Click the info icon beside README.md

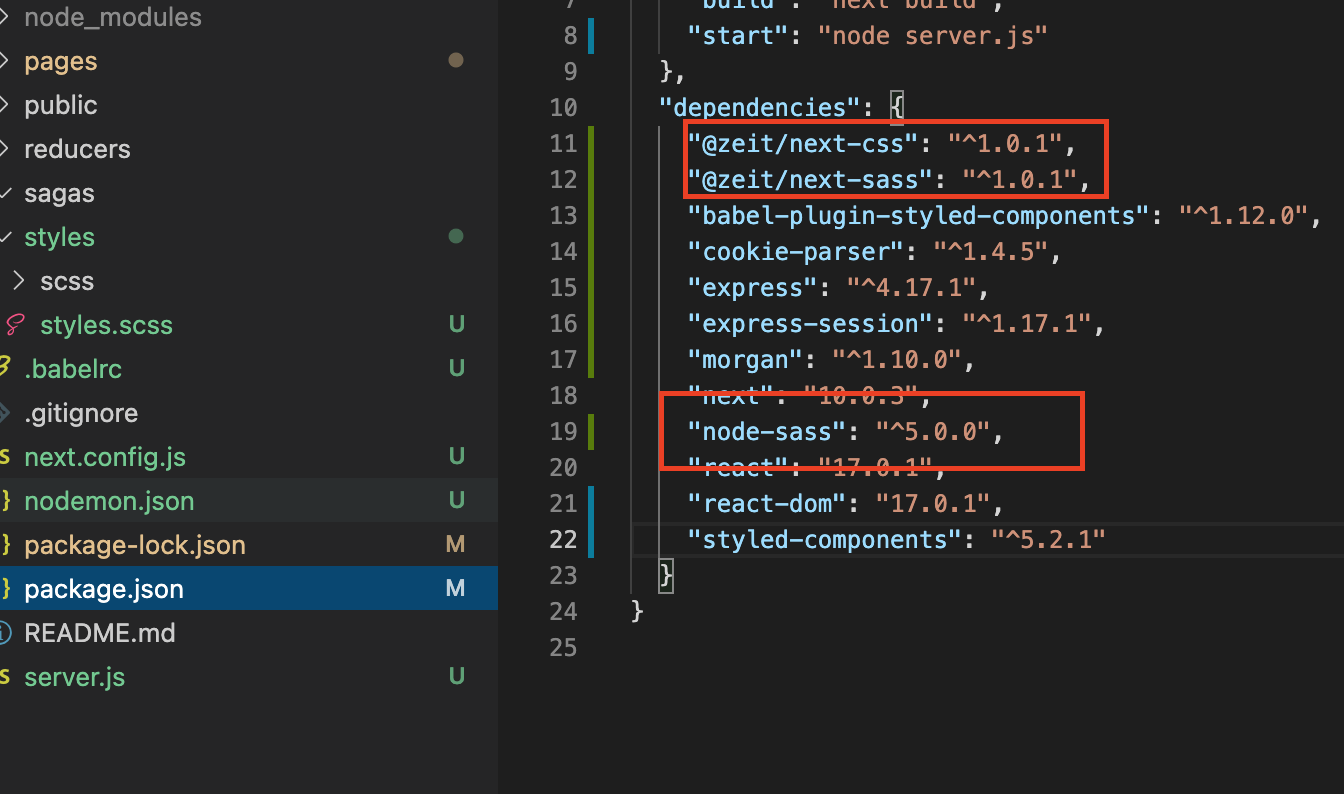point(4,633)
